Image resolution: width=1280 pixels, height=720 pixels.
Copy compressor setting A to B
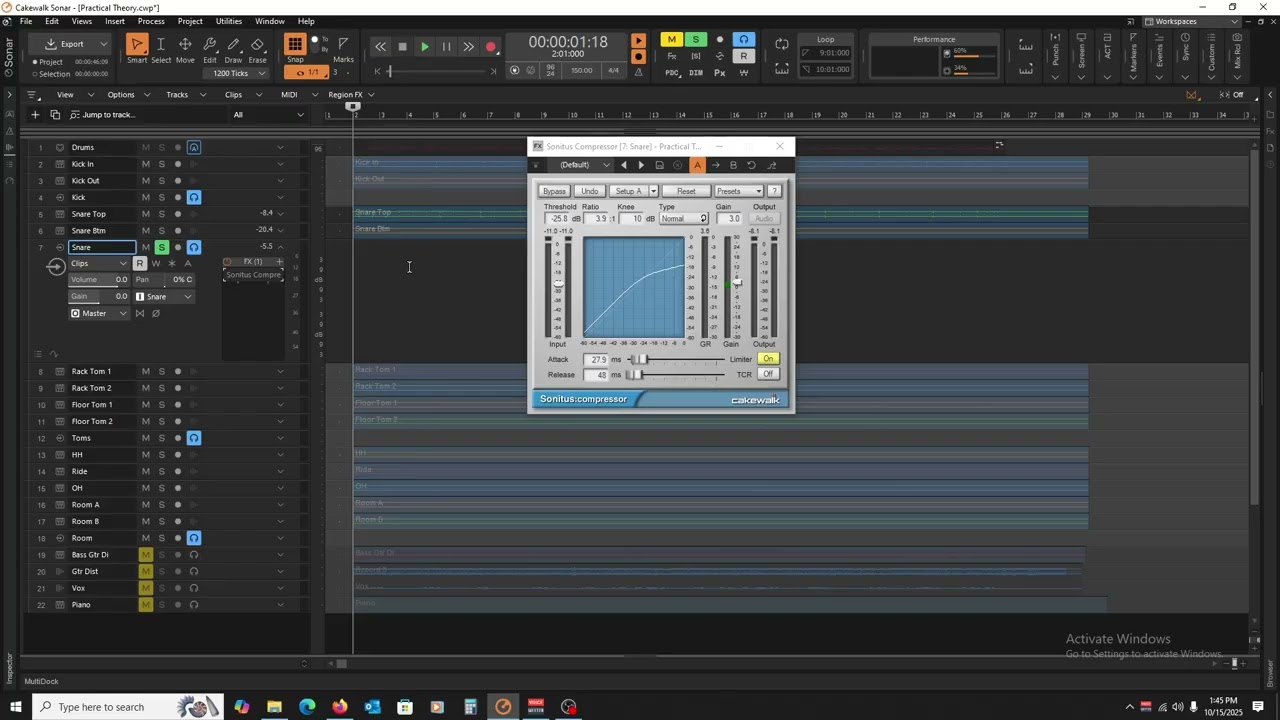[715, 165]
